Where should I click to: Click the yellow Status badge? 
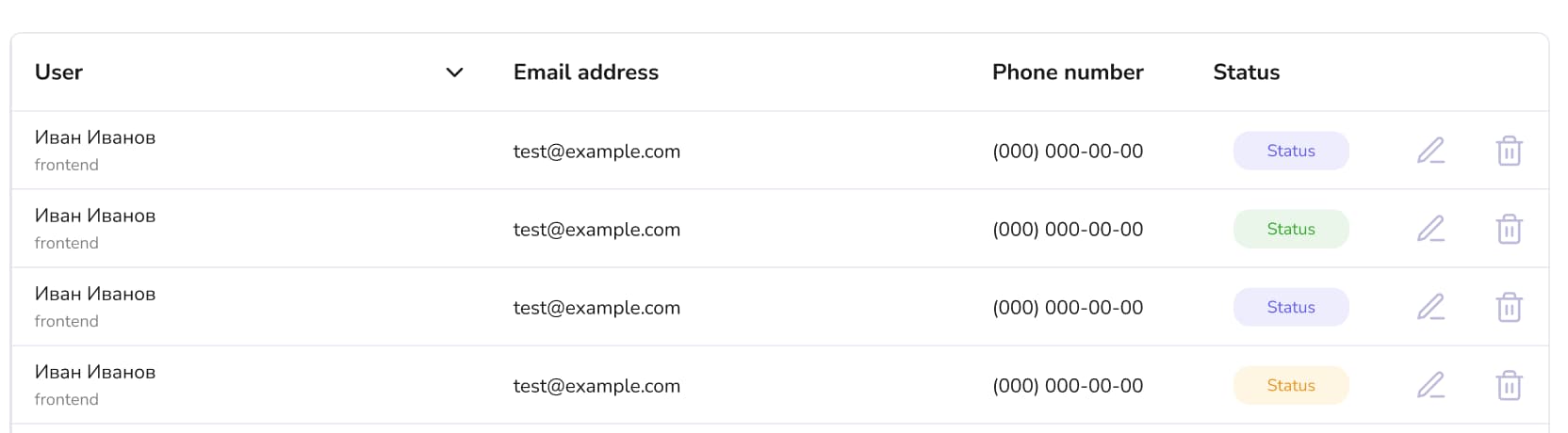[x=1291, y=385]
